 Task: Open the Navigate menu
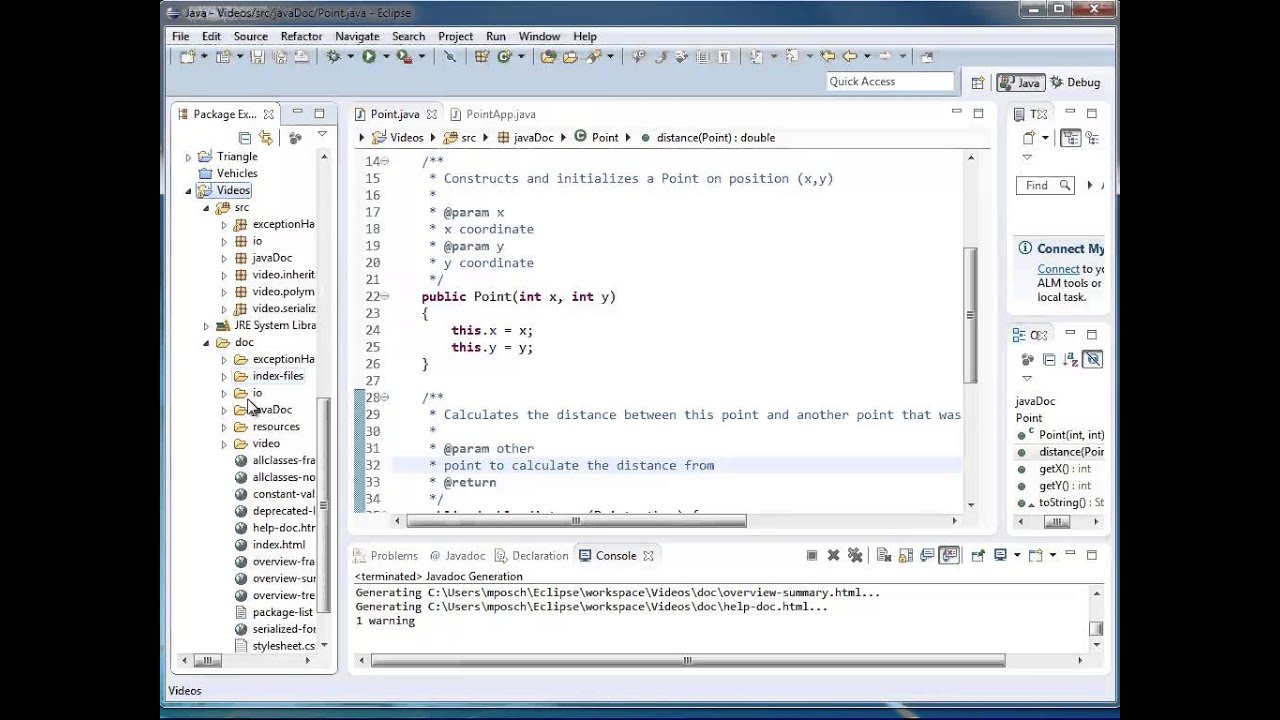pyautogui.click(x=357, y=36)
